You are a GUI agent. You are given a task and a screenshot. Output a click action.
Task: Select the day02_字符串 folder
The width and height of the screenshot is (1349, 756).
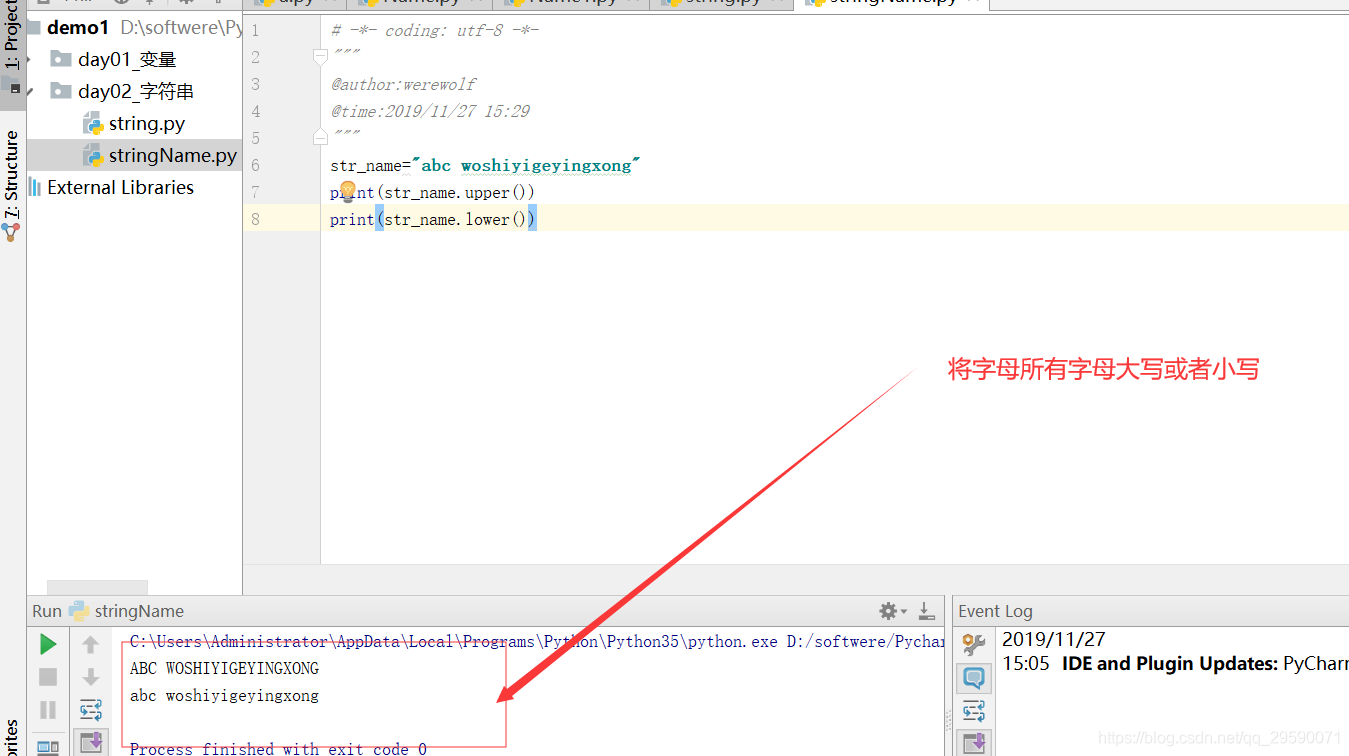(134, 92)
